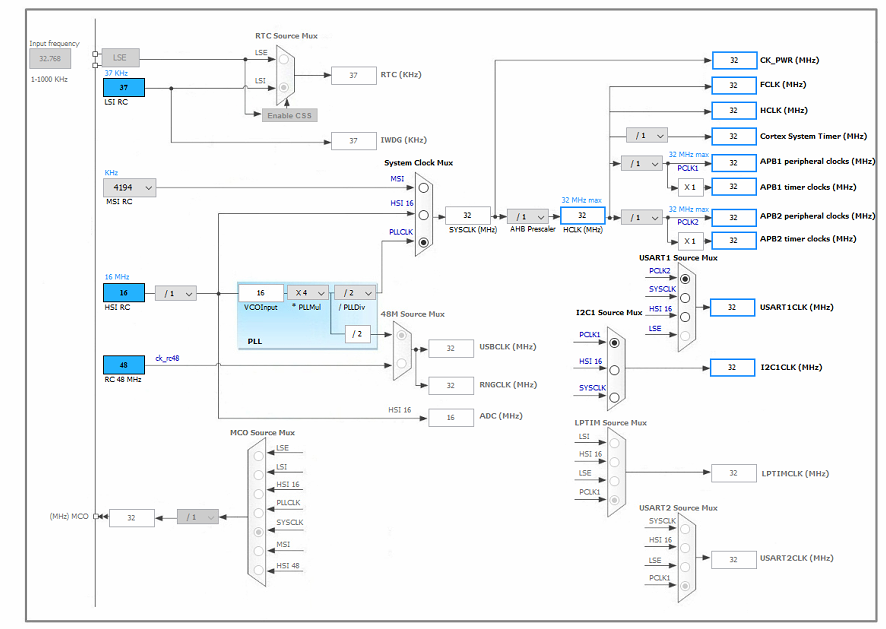
Task: Open AHB Prescaler dropdown
Action: 527,216
